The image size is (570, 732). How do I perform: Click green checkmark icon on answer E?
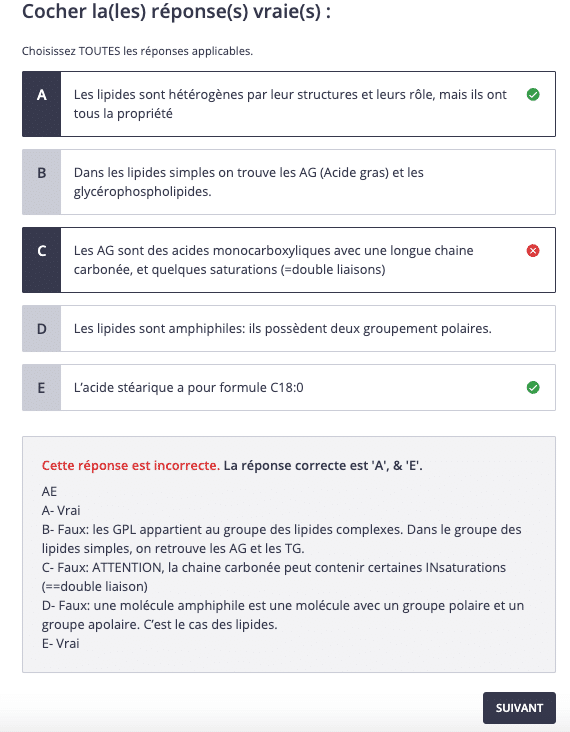click(x=533, y=387)
